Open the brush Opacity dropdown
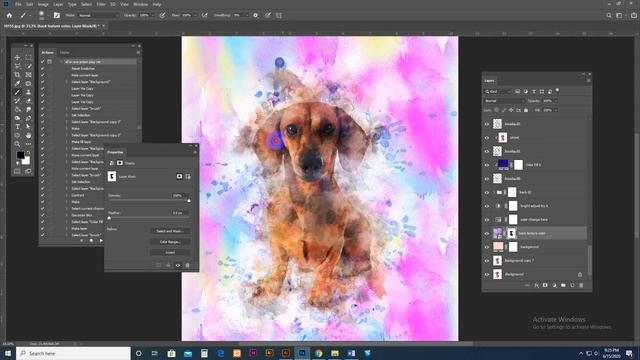The height and width of the screenshot is (360, 640). (152, 15)
